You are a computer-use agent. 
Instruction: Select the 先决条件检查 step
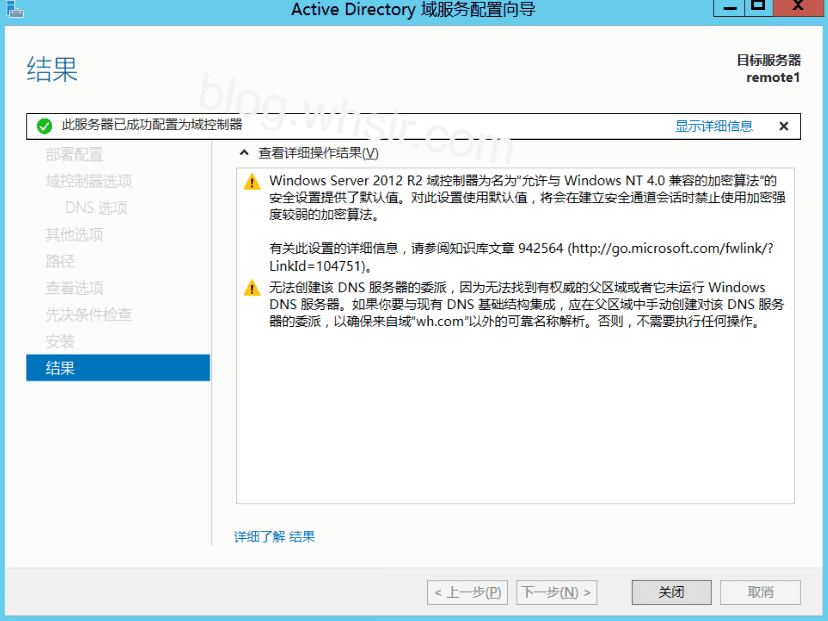point(89,315)
